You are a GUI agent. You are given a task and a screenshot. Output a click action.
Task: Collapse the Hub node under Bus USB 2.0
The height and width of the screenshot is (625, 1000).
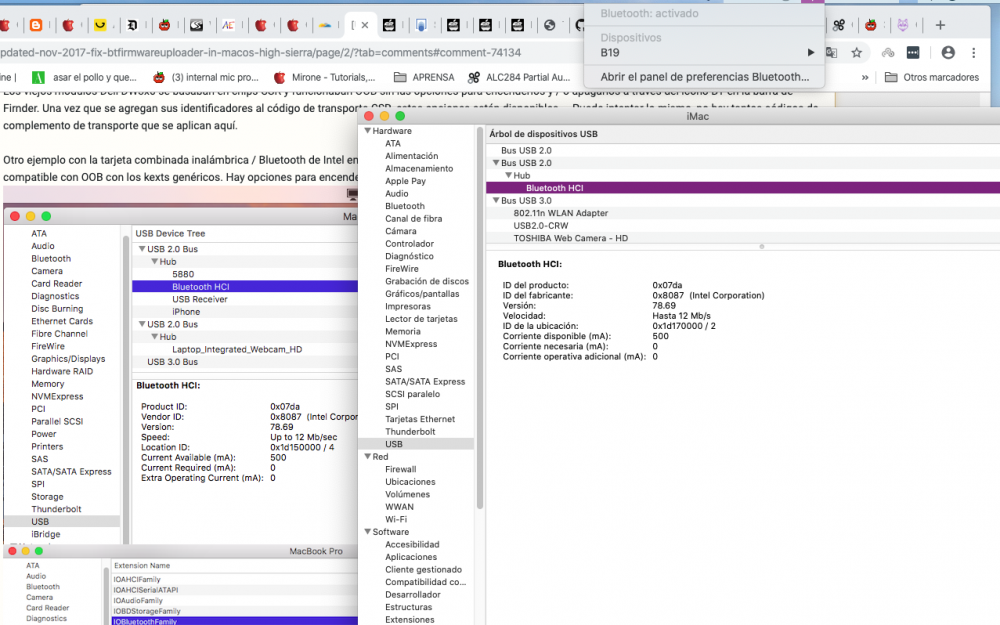tap(508, 176)
